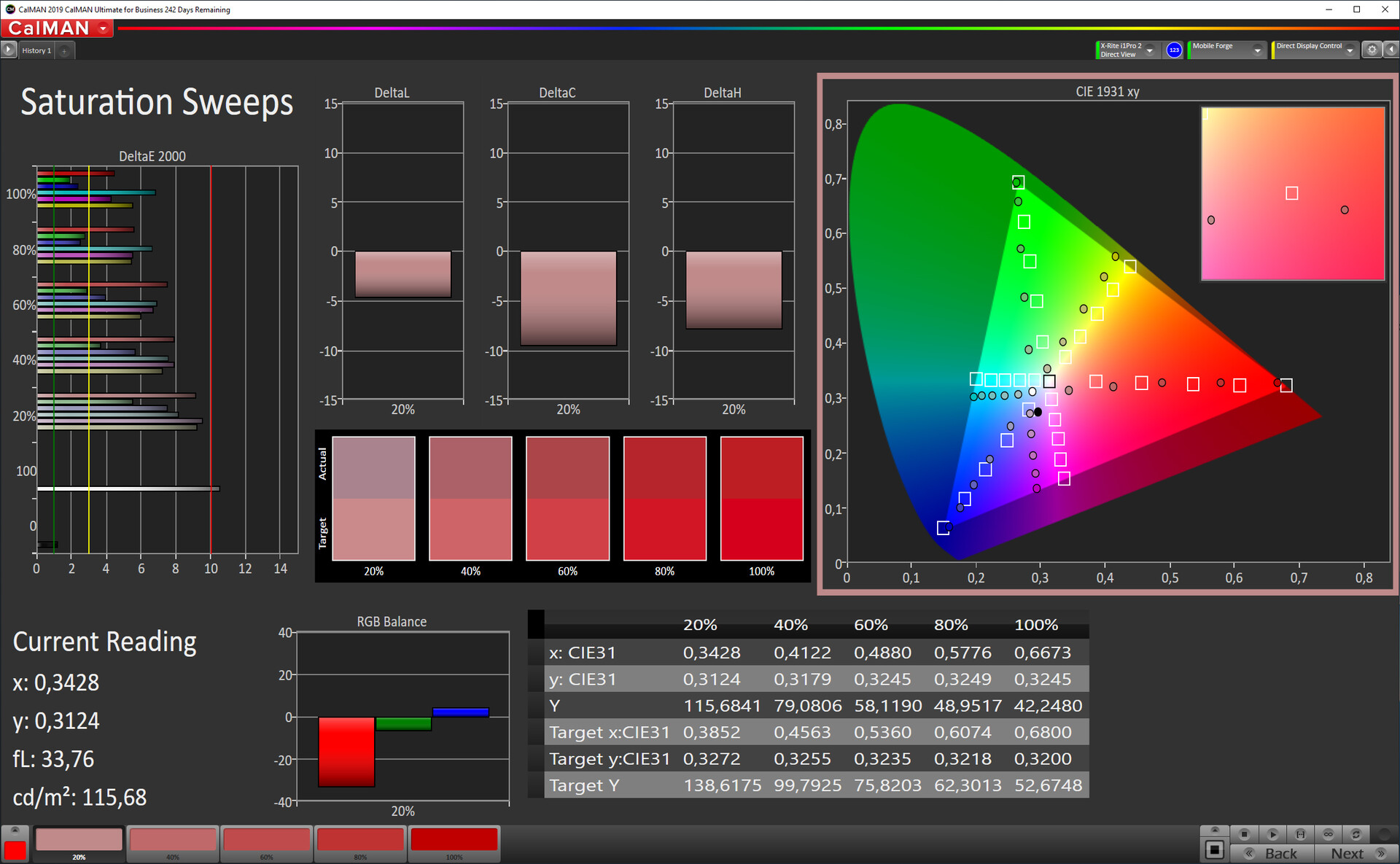Collapse side panel with left arrow icon

click(1391, 50)
